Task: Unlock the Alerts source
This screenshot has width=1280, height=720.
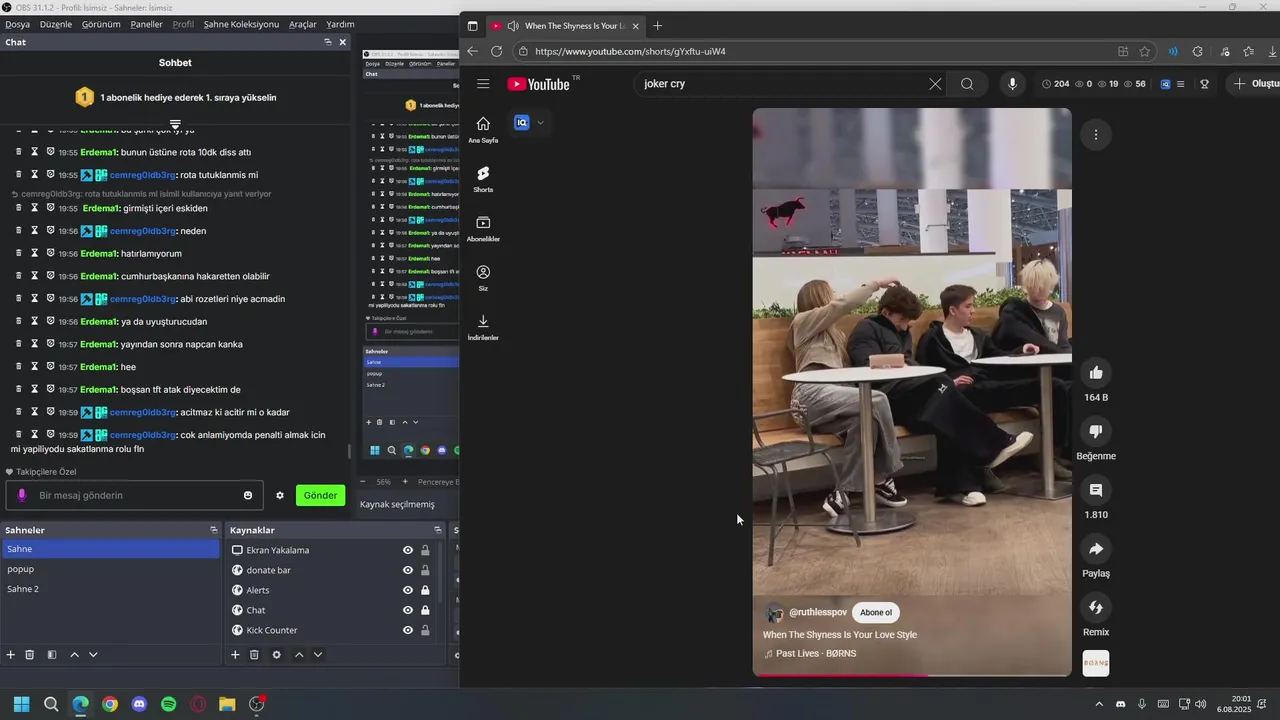Action: (425, 590)
